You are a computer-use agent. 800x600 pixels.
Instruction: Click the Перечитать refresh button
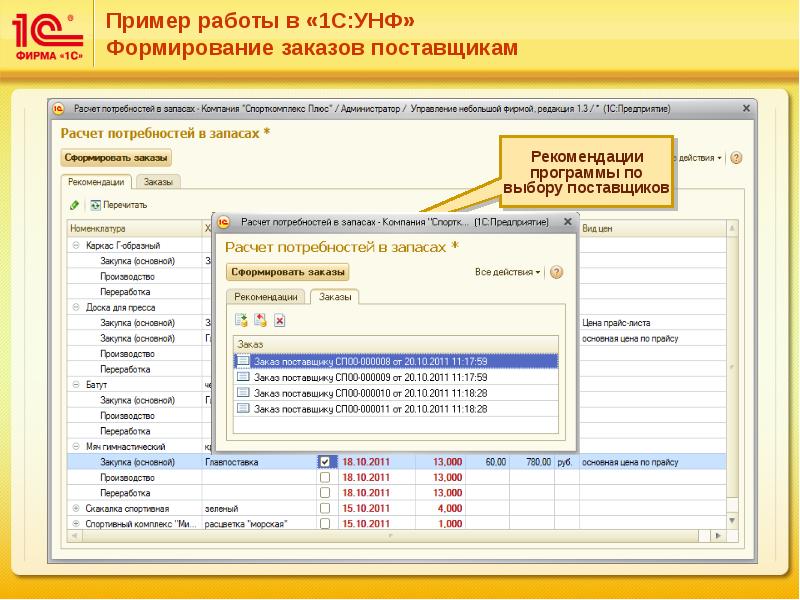119,205
